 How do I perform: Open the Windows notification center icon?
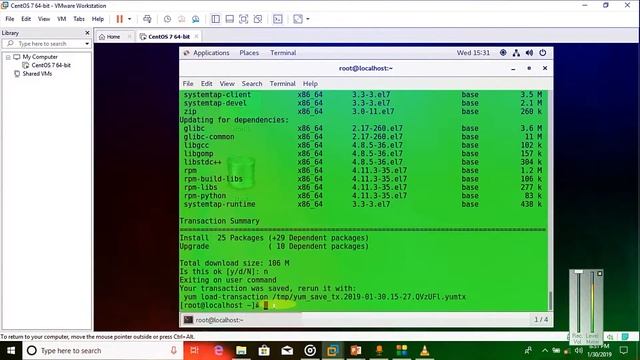pos(624,350)
